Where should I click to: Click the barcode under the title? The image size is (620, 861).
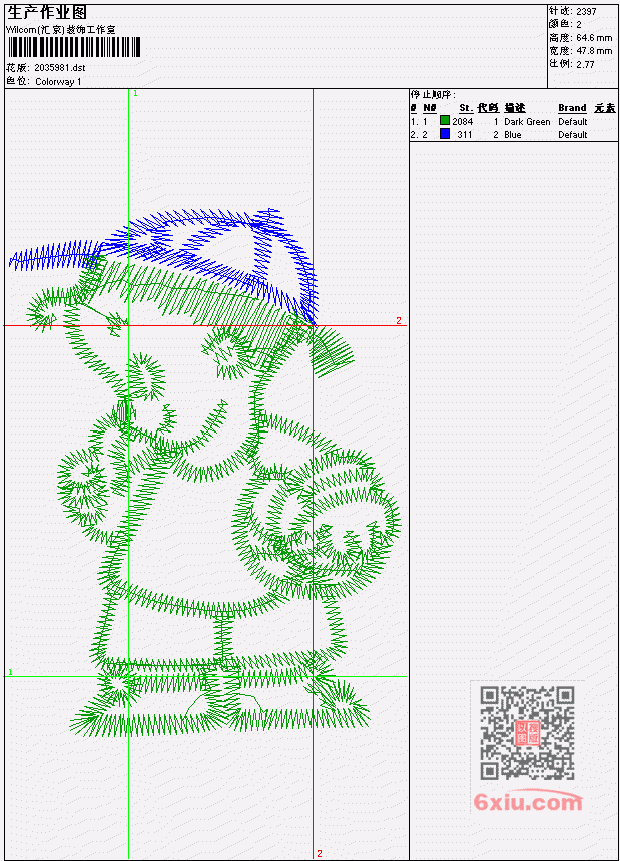point(74,47)
